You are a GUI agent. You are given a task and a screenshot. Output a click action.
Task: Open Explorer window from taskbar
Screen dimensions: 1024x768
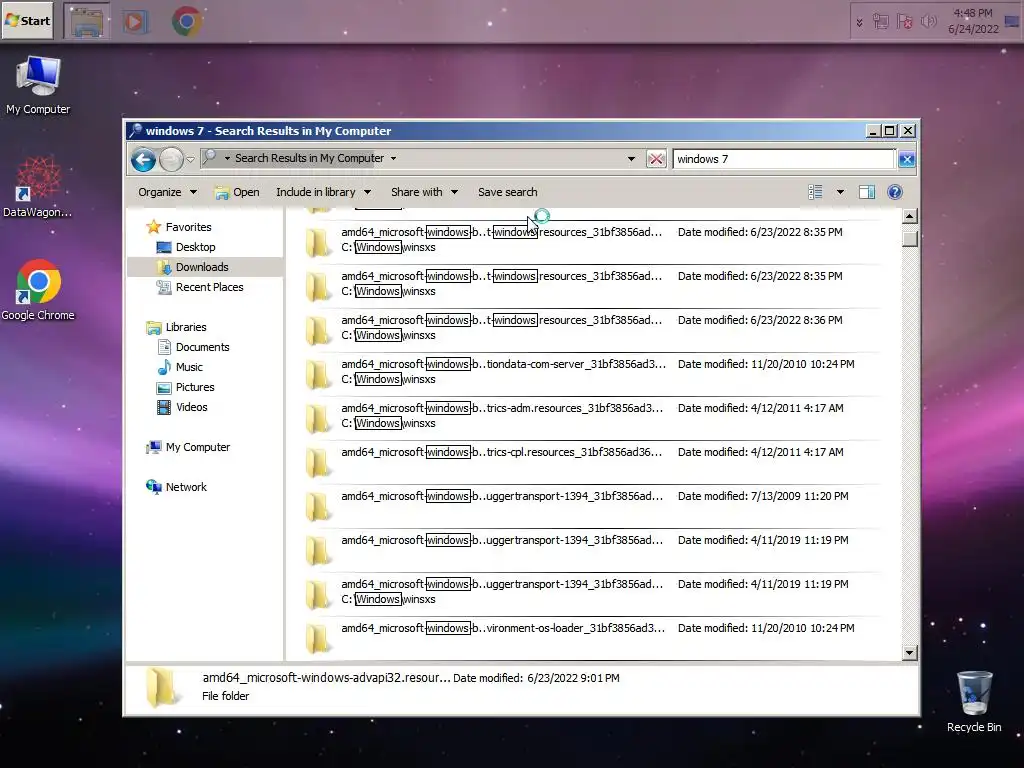point(87,21)
